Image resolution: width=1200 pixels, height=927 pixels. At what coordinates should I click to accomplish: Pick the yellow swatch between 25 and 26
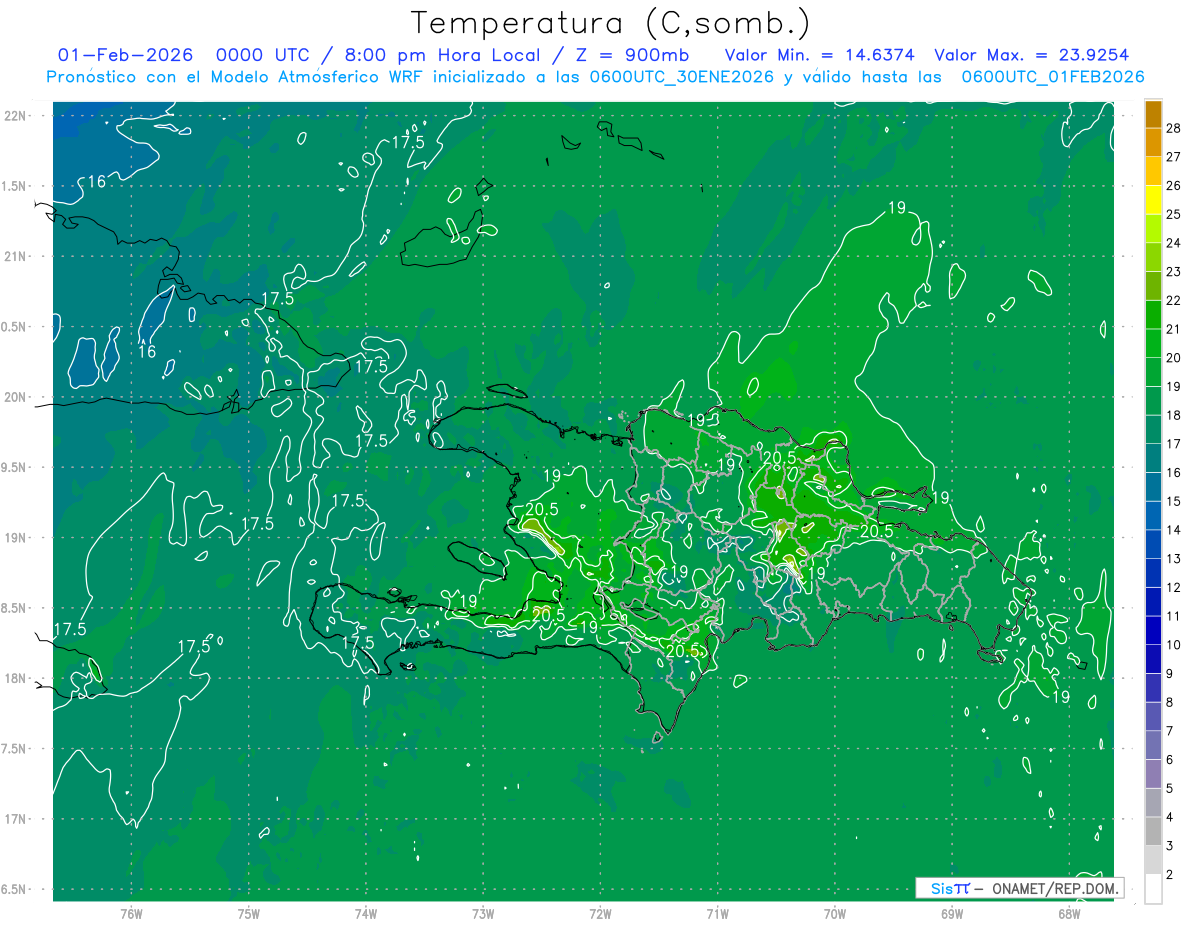pyautogui.click(x=1153, y=199)
